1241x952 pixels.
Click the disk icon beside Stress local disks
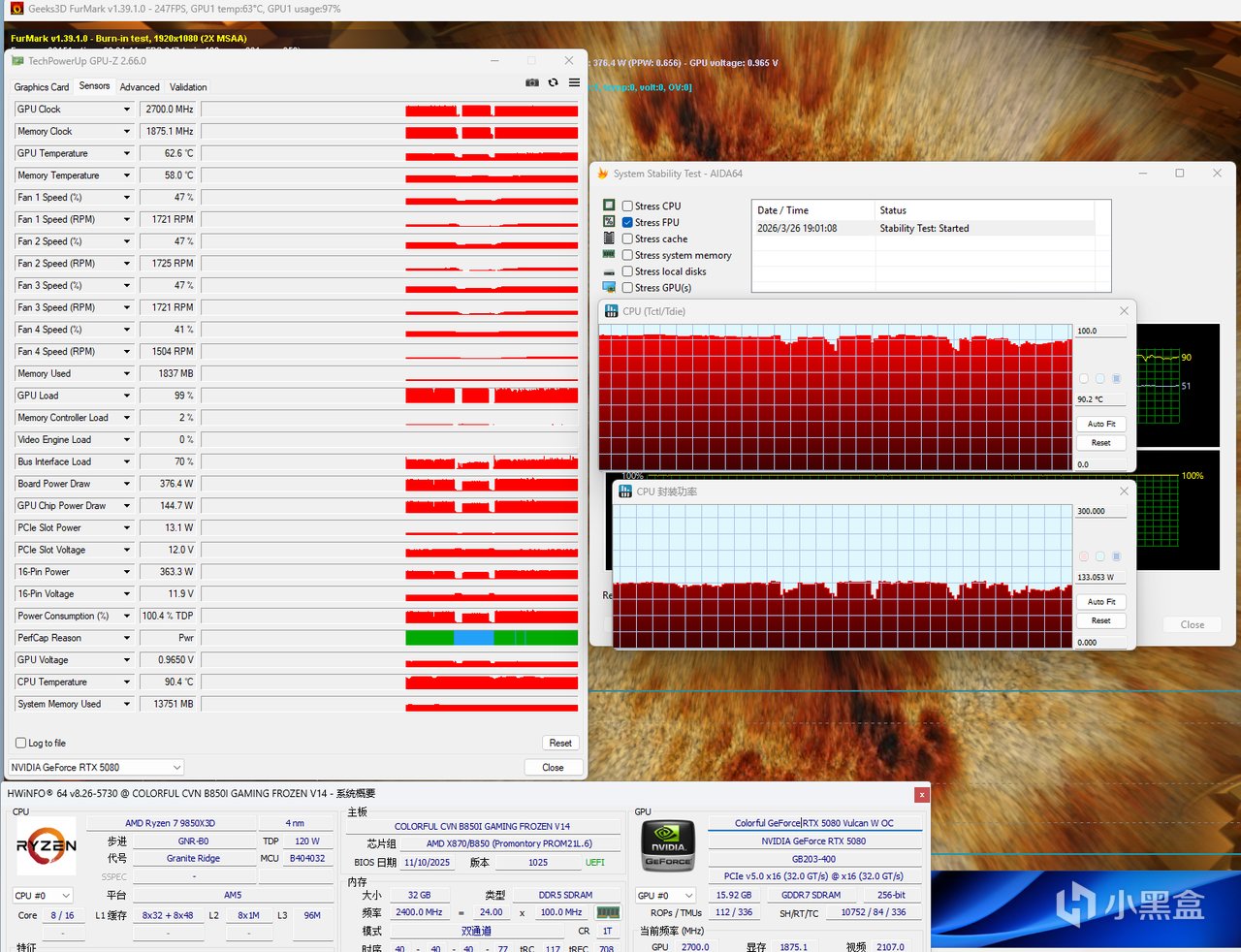click(609, 272)
